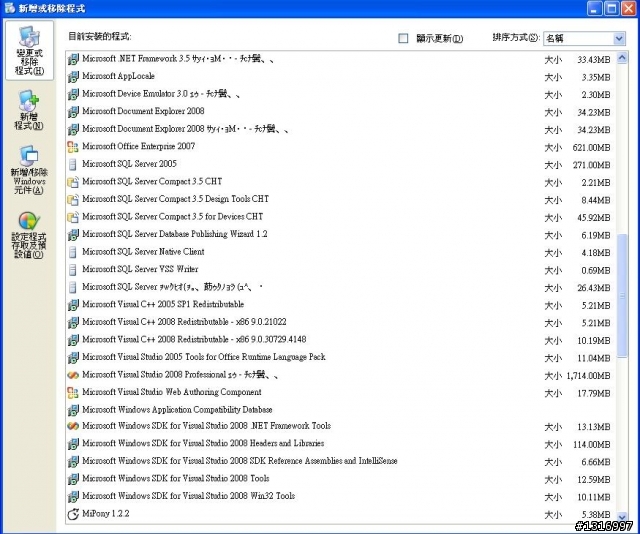Viewport: 640px width, 534px height.
Task: Click Windows Application Compatibility Database icon
Action: [x=73, y=409]
